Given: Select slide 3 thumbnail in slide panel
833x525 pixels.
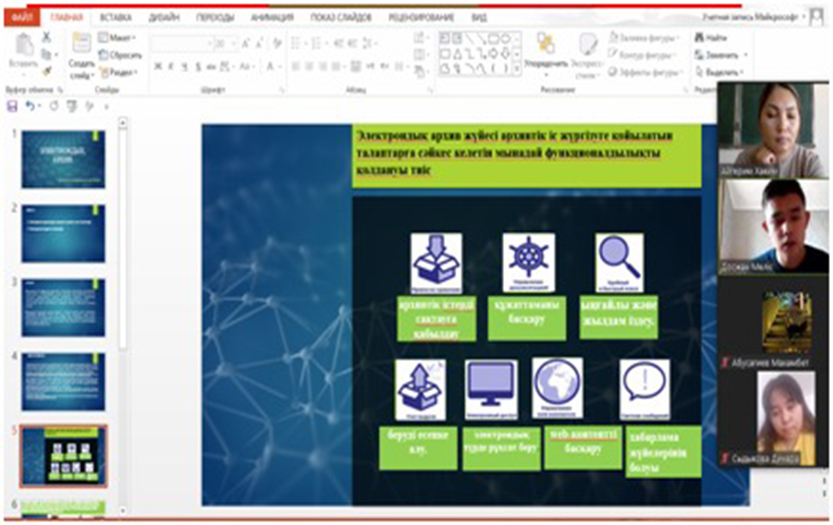Looking at the screenshot, I should pyautogui.click(x=63, y=306).
